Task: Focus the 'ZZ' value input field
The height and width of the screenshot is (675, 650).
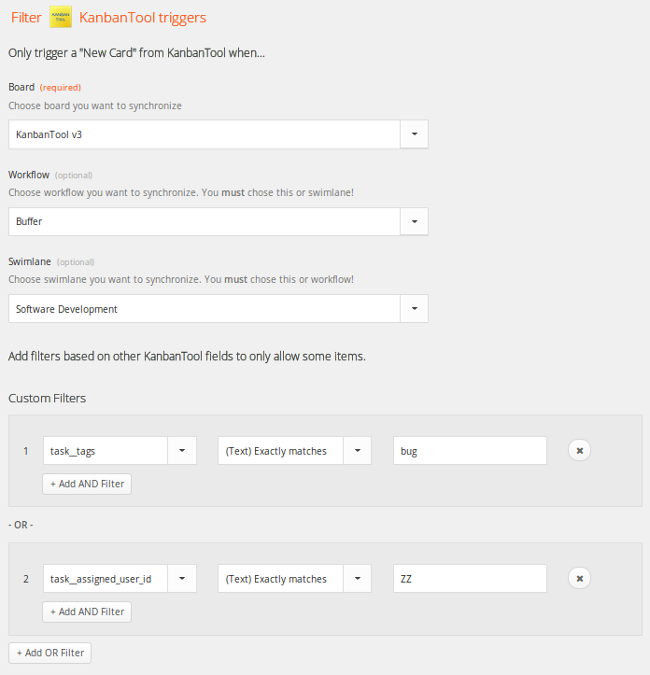Action: (470, 579)
